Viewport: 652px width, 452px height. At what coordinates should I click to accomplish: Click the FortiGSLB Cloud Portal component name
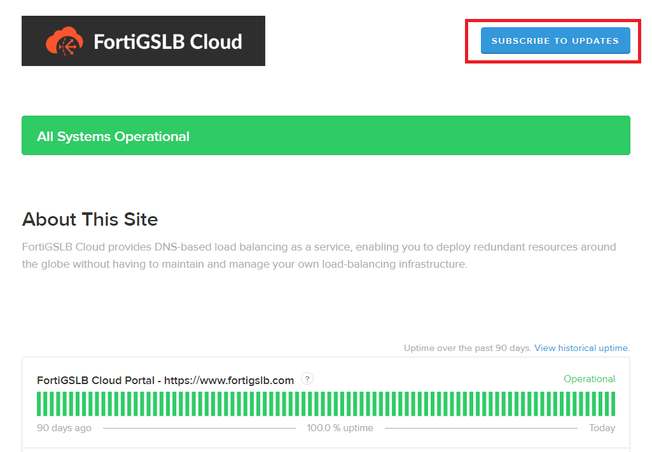click(x=165, y=380)
